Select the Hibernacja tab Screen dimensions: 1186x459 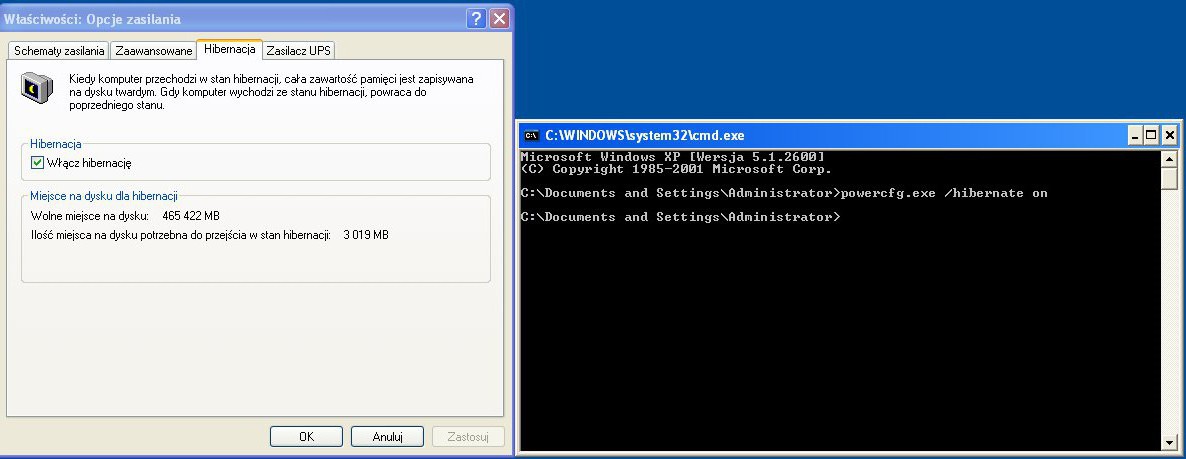(x=229, y=49)
